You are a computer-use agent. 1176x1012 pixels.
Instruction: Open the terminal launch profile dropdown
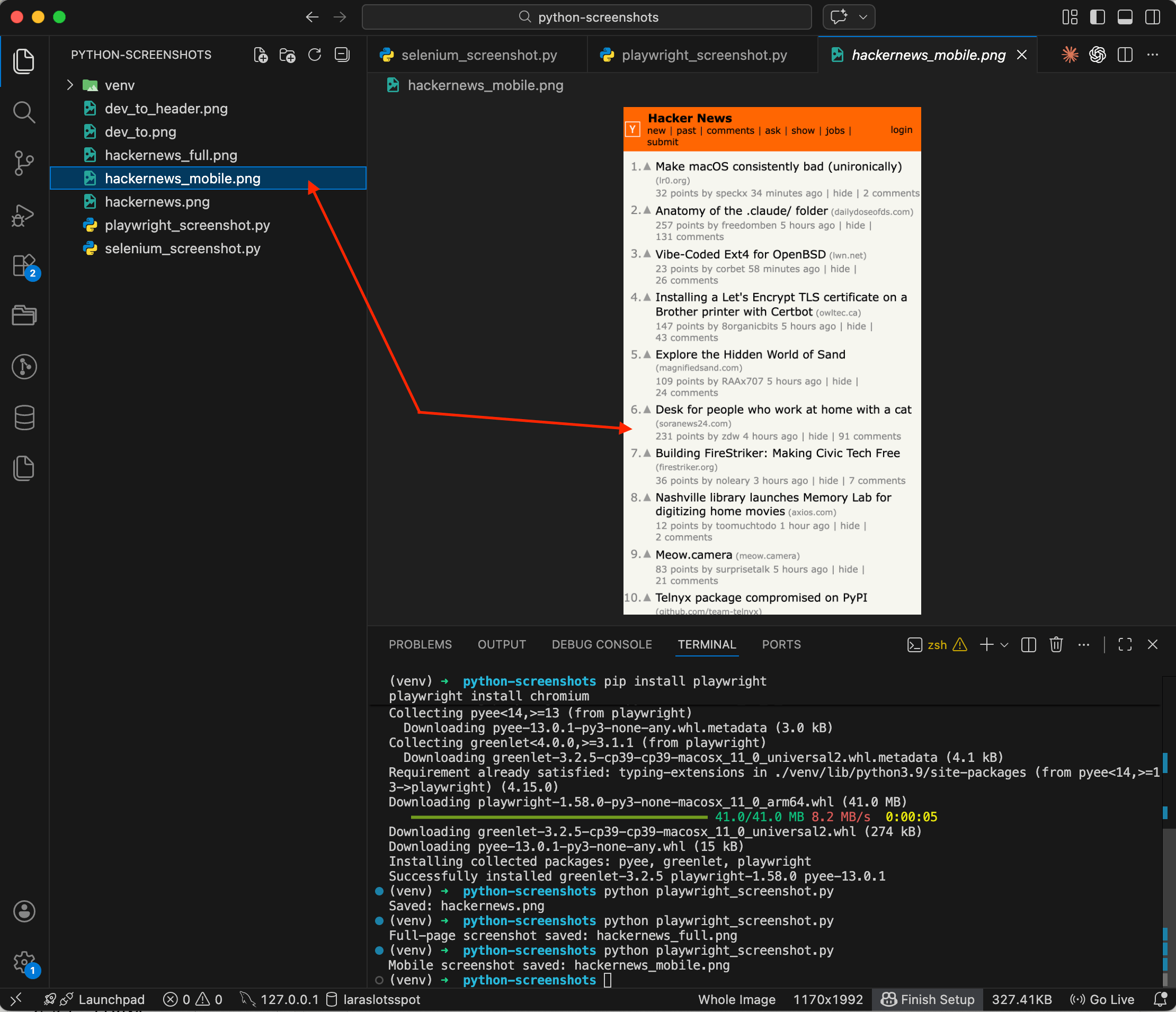point(1005,645)
